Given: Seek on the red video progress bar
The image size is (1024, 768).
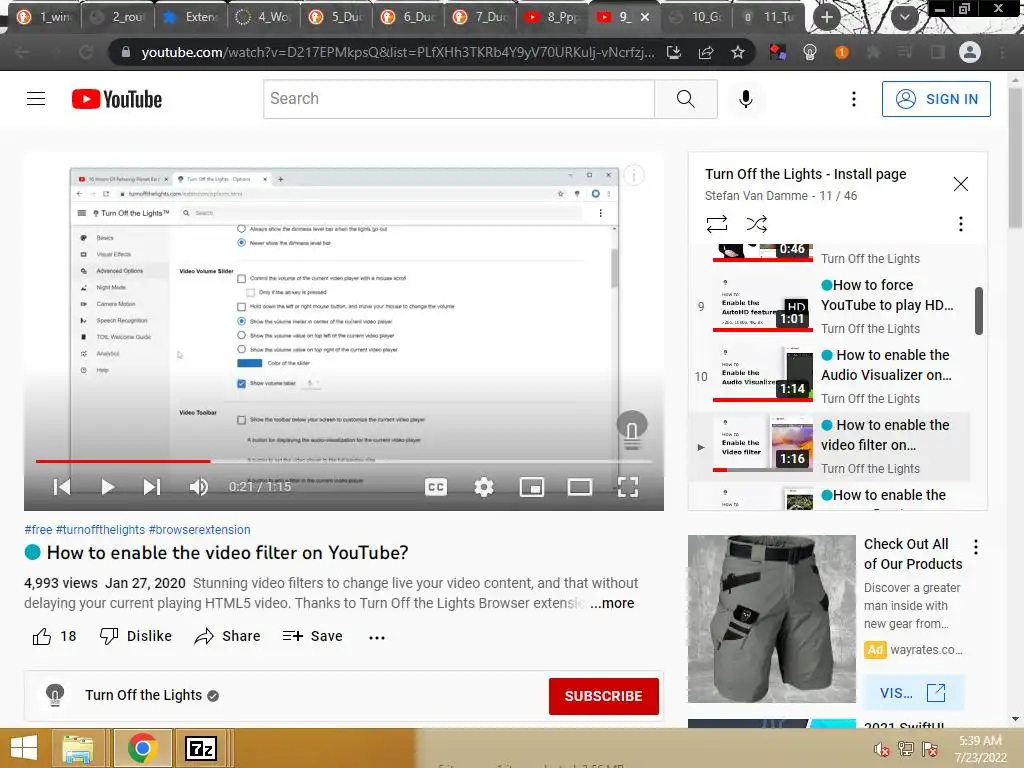Looking at the screenshot, I should click(x=344, y=461).
